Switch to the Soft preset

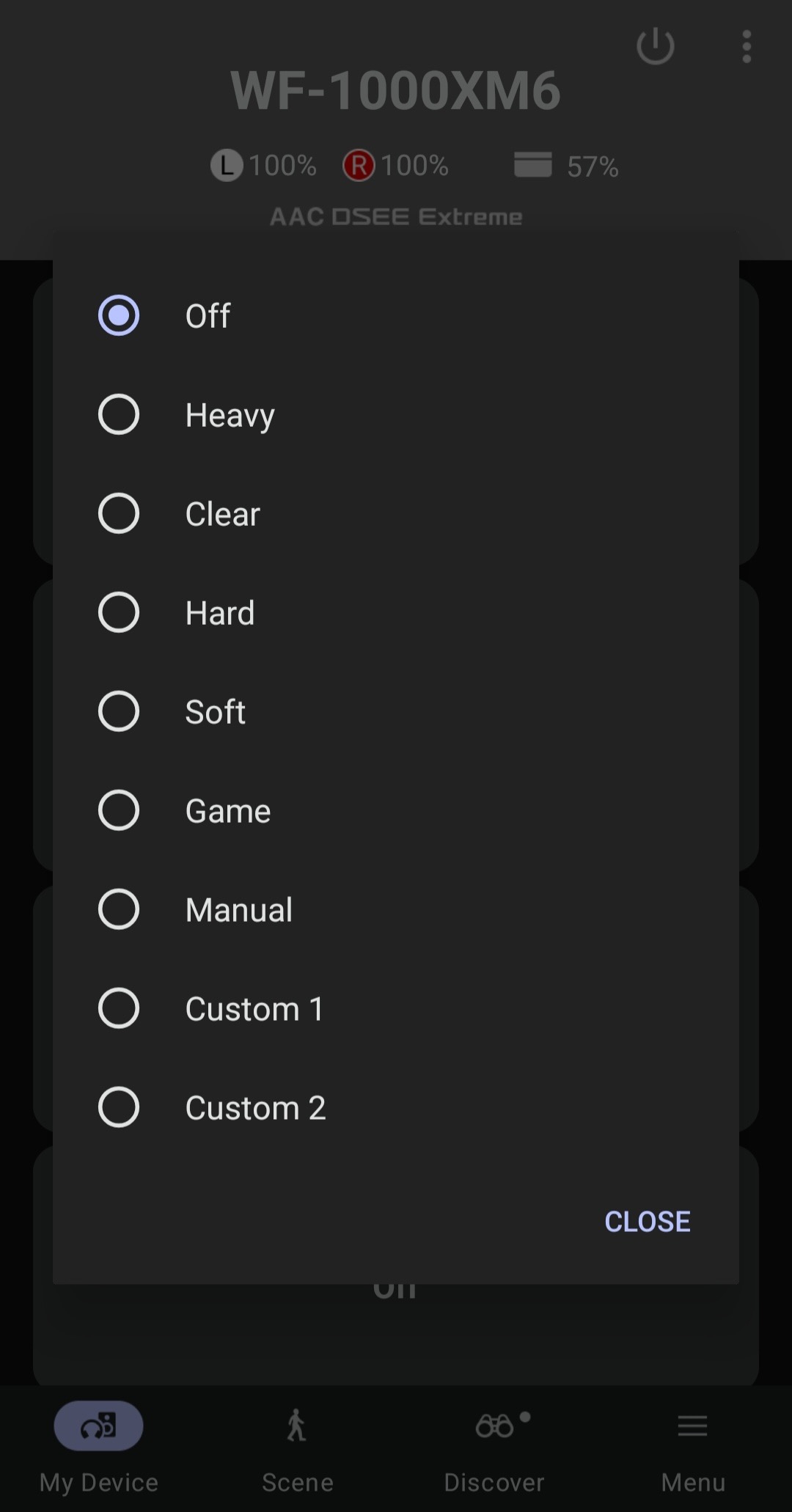tap(119, 711)
